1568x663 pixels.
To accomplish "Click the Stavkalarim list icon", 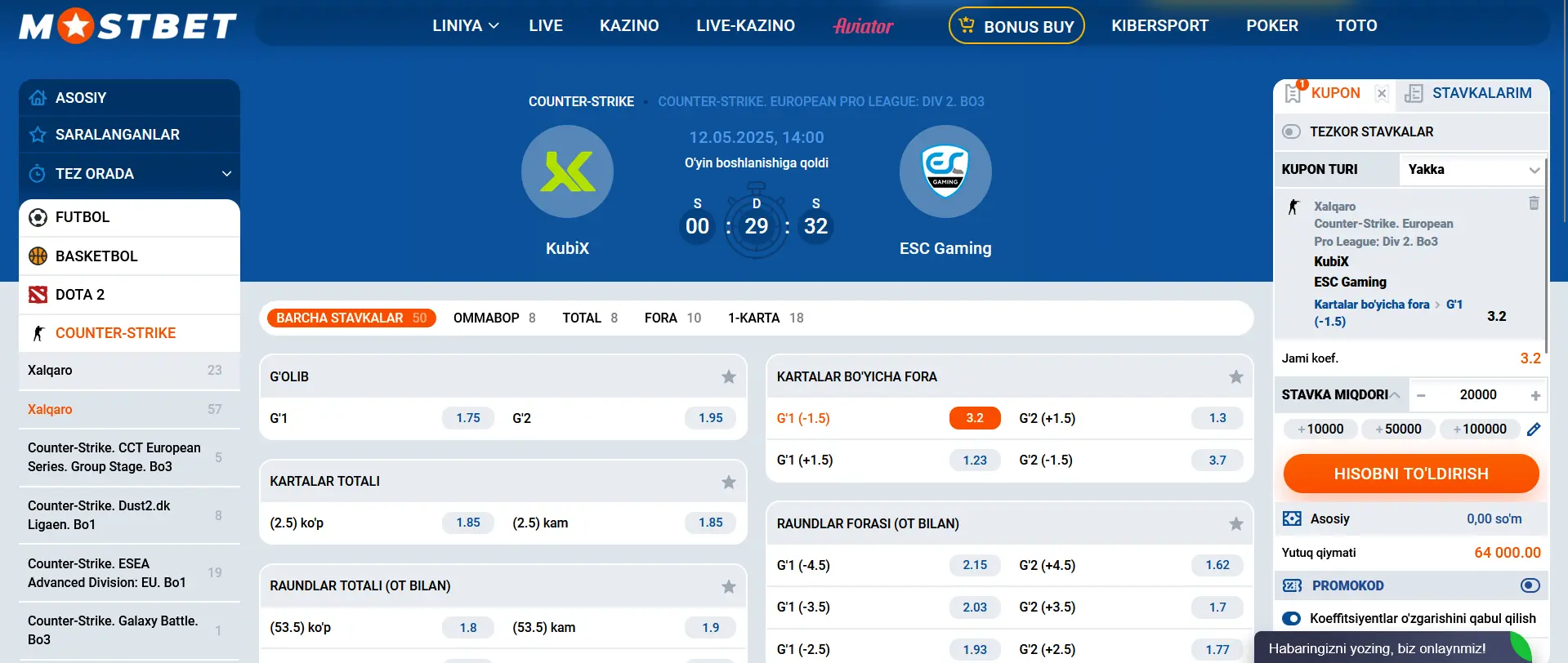I will click(x=1414, y=94).
